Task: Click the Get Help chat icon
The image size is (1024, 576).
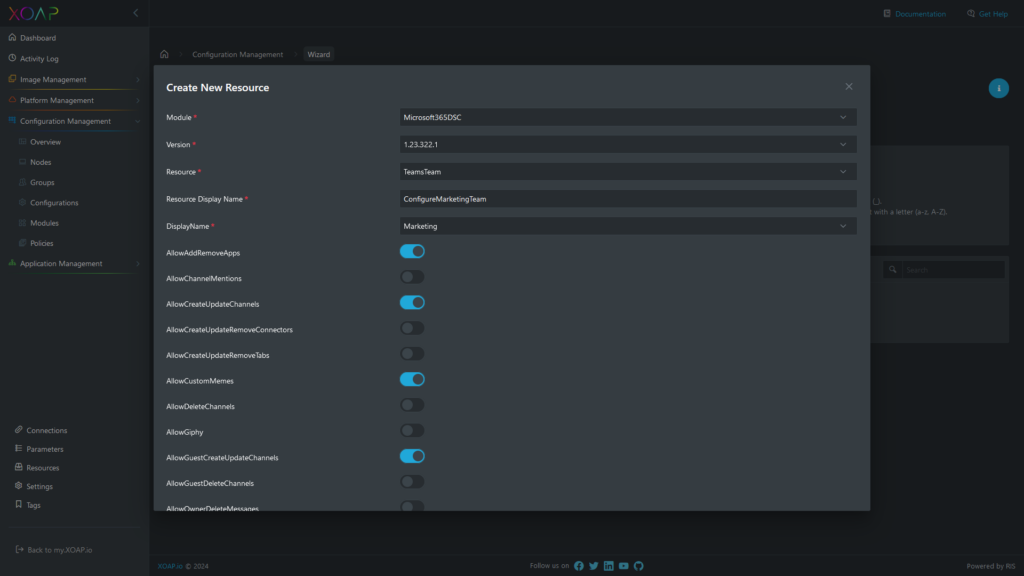Action: [x=970, y=13]
